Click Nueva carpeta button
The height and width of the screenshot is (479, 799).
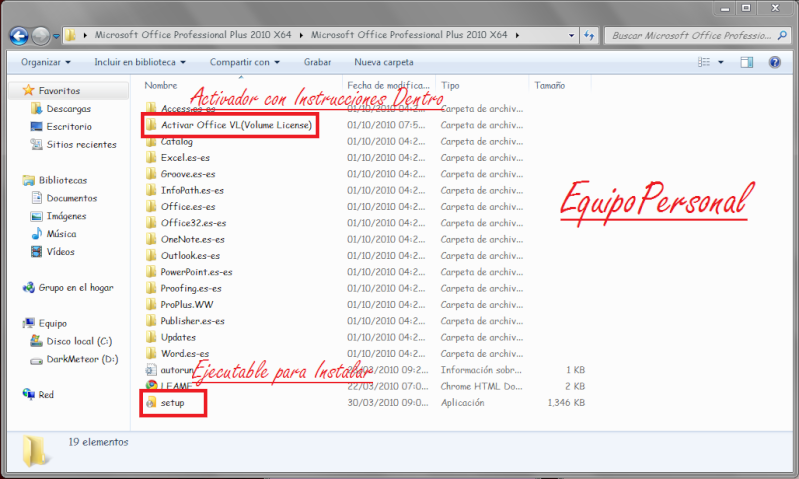coord(384,62)
